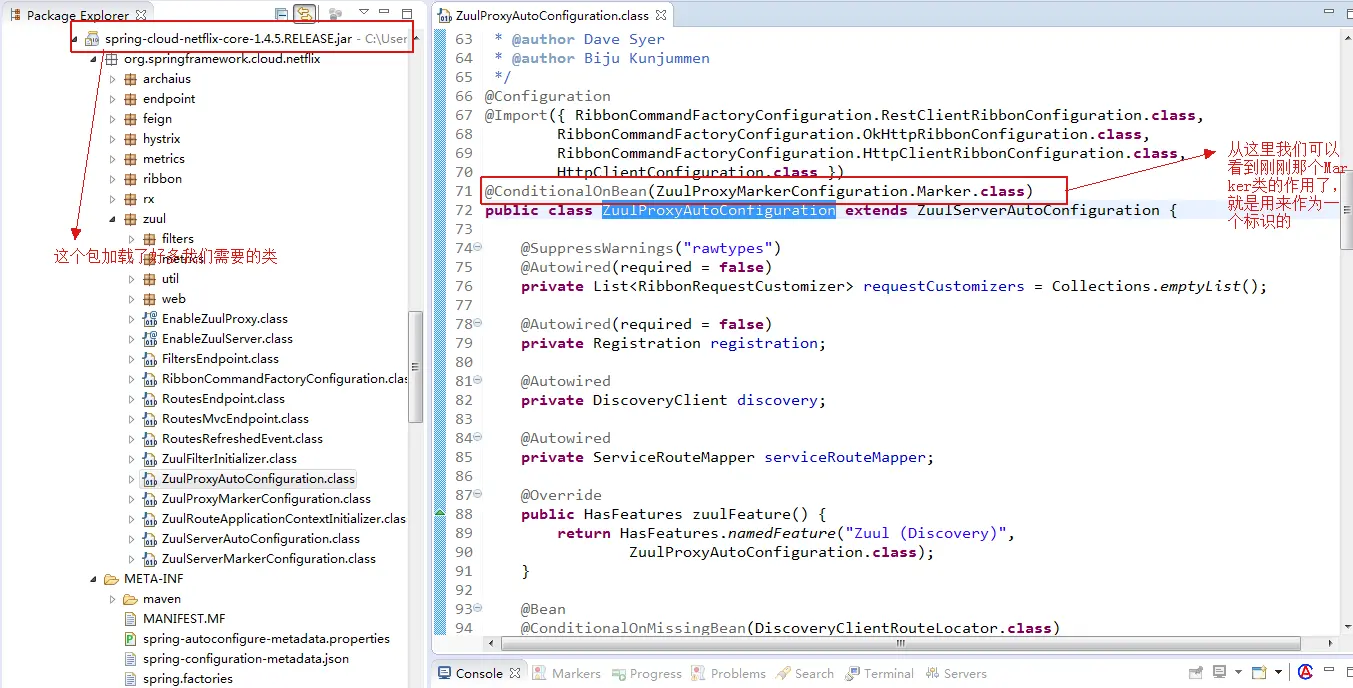Close the Package Explorer view tab

pyautogui.click(x=141, y=15)
